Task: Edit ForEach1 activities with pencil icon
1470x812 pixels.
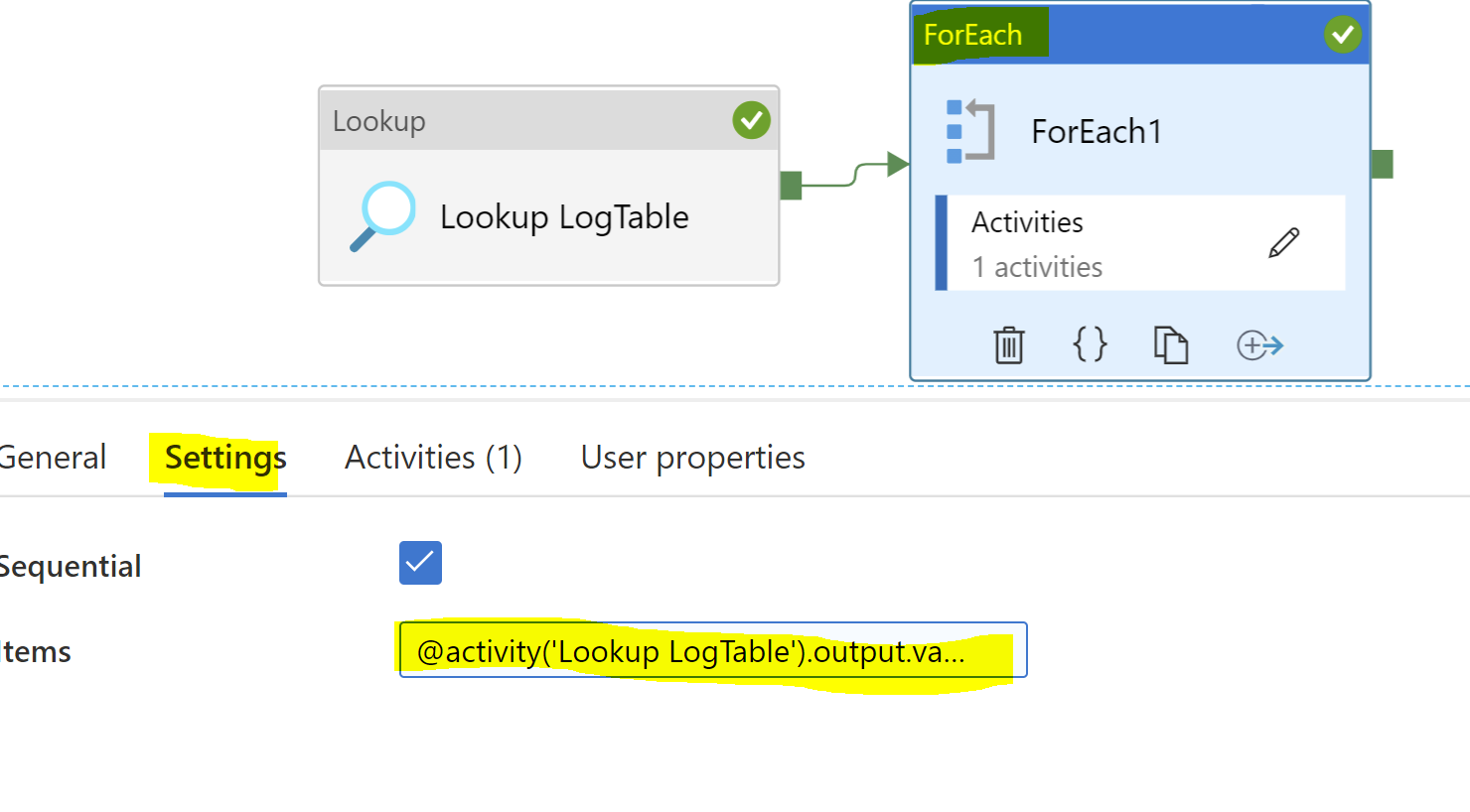Action: (x=1283, y=242)
